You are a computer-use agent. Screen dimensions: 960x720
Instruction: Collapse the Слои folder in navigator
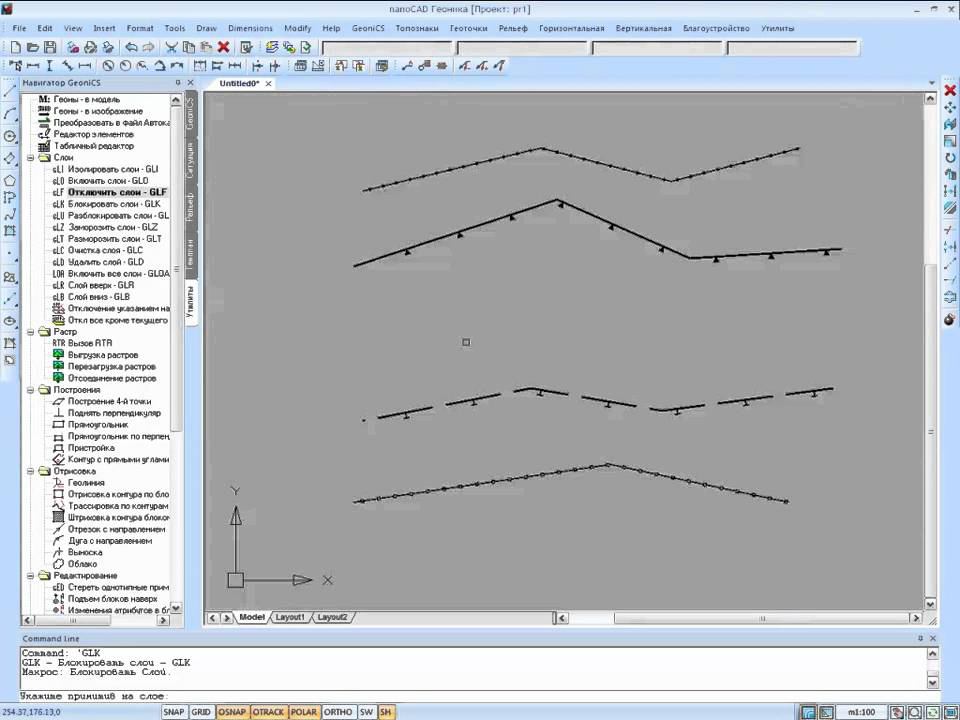[30, 157]
